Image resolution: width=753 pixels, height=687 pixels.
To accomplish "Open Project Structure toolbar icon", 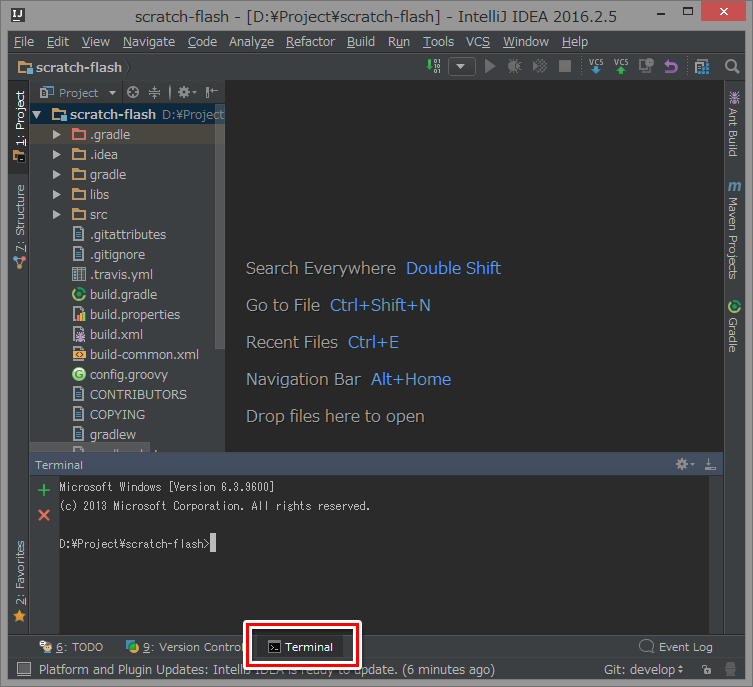I will click(702, 67).
